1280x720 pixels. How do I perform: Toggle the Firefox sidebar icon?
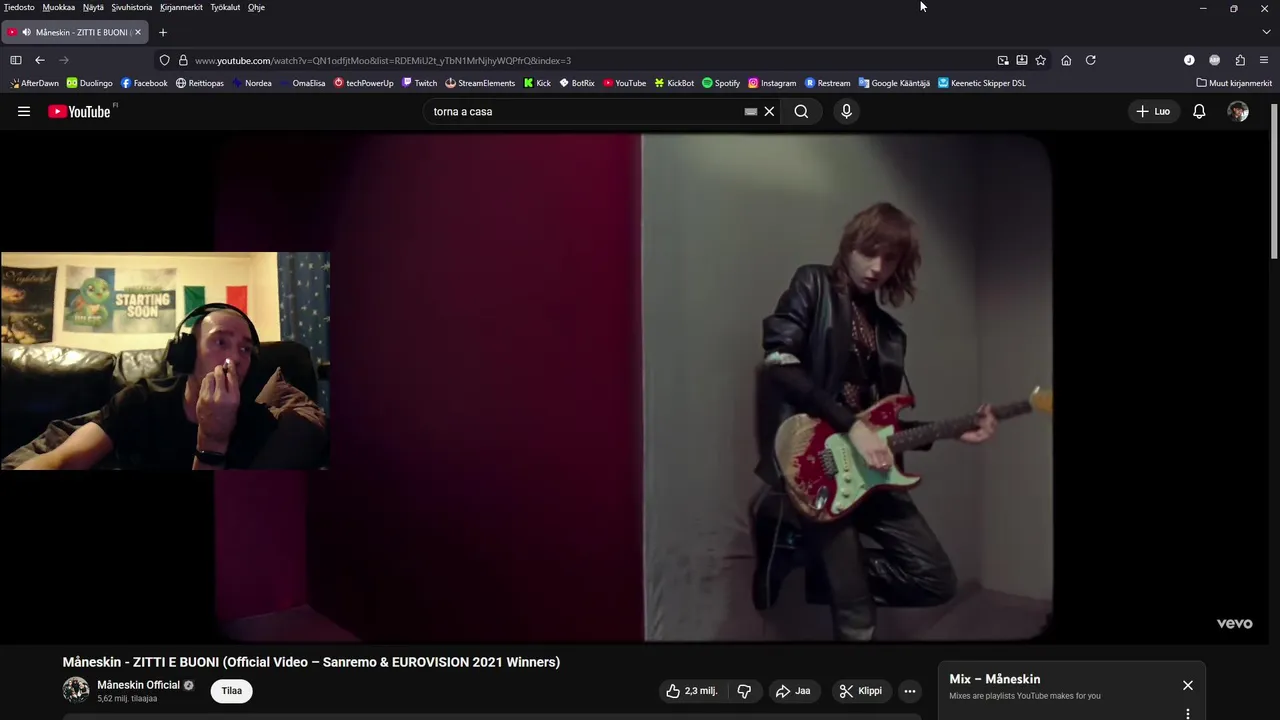16,60
